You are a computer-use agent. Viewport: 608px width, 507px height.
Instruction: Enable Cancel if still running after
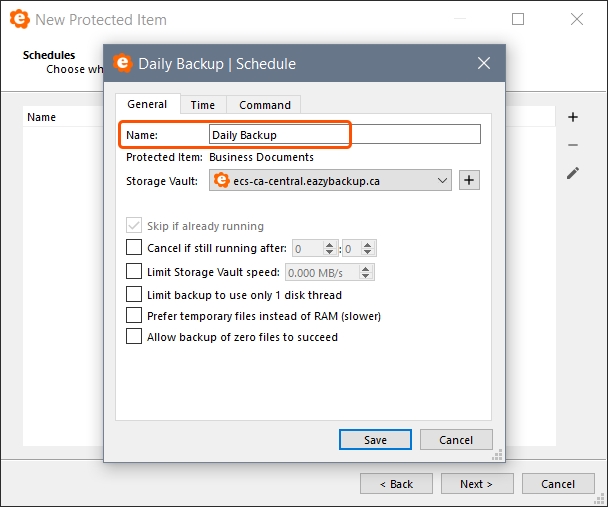coord(134,248)
